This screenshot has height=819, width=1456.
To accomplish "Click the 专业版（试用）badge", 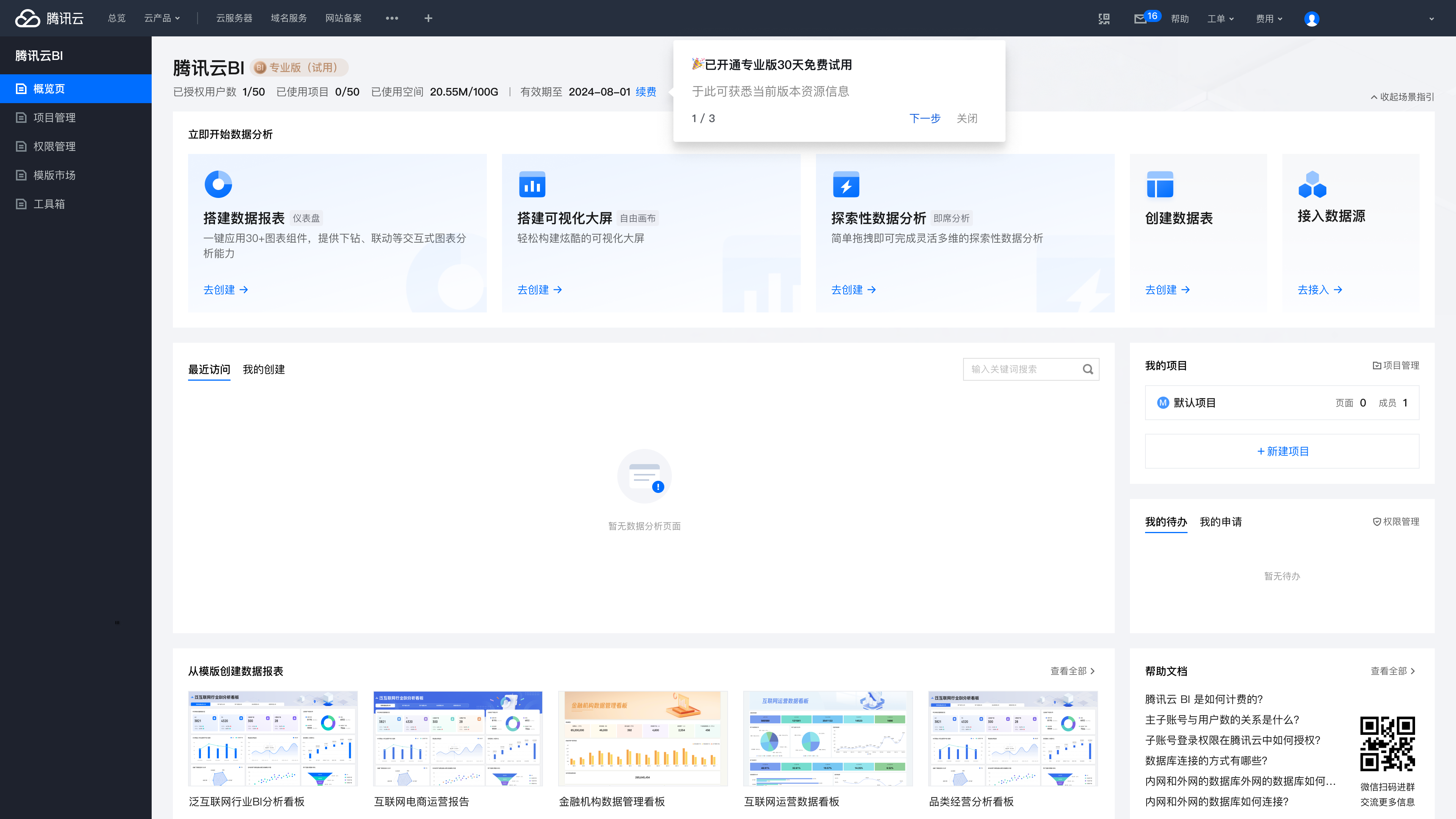I will (x=299, y=68).
